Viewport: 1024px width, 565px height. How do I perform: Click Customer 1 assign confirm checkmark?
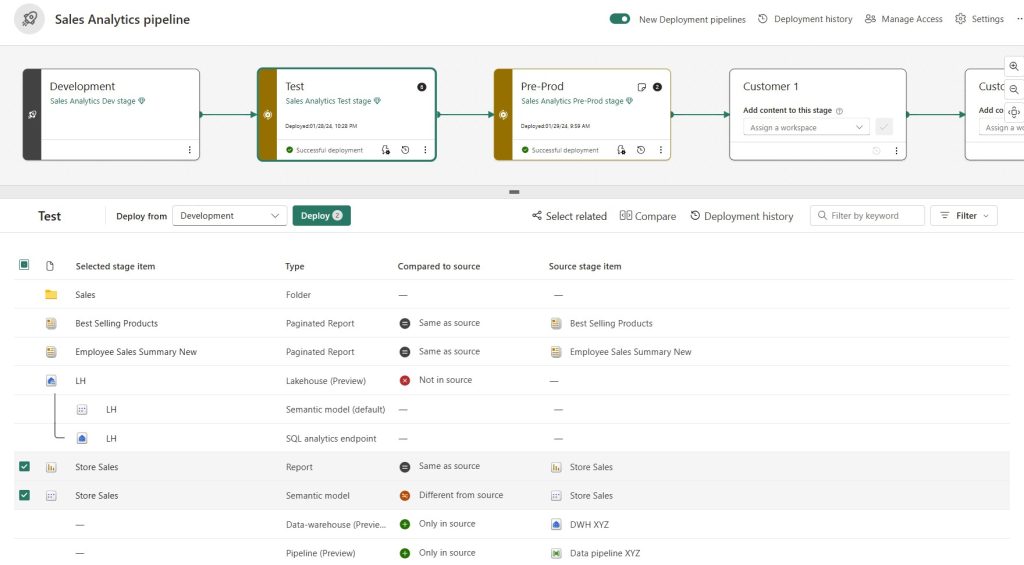click(x=884, y=127)
